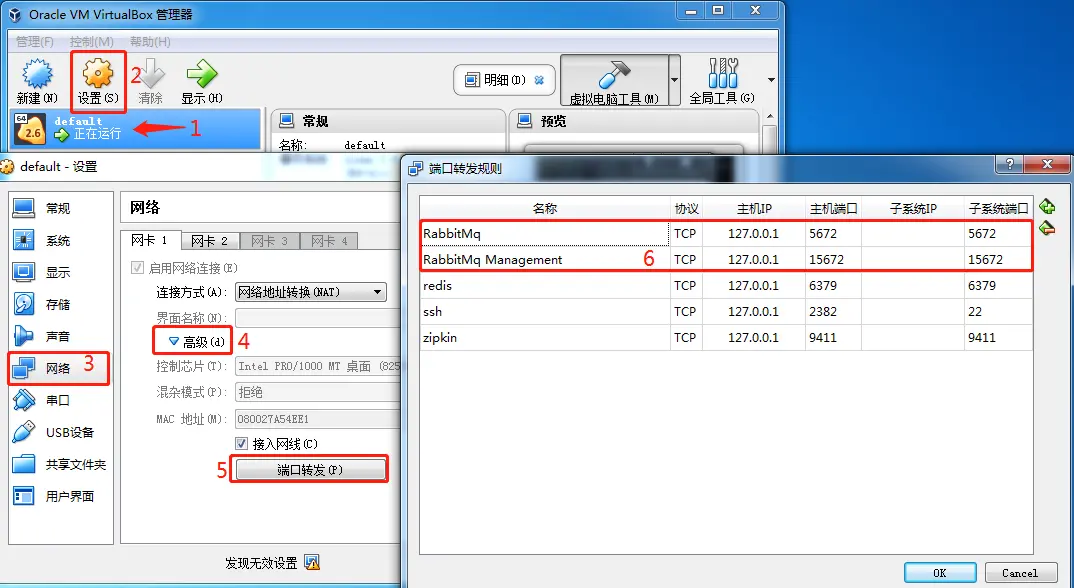This screenshot has width=1074, height=588.
Task: Click 主机端口 column header
Action: 833,208
